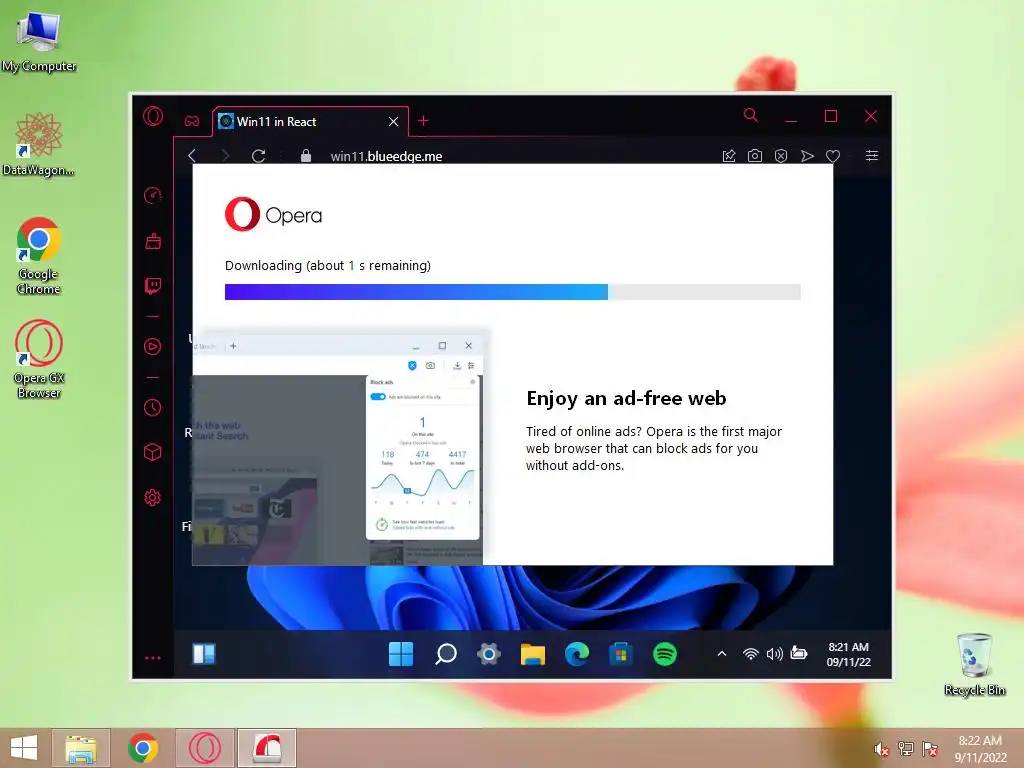Open the host Windows Start button

tap(24, 748)
